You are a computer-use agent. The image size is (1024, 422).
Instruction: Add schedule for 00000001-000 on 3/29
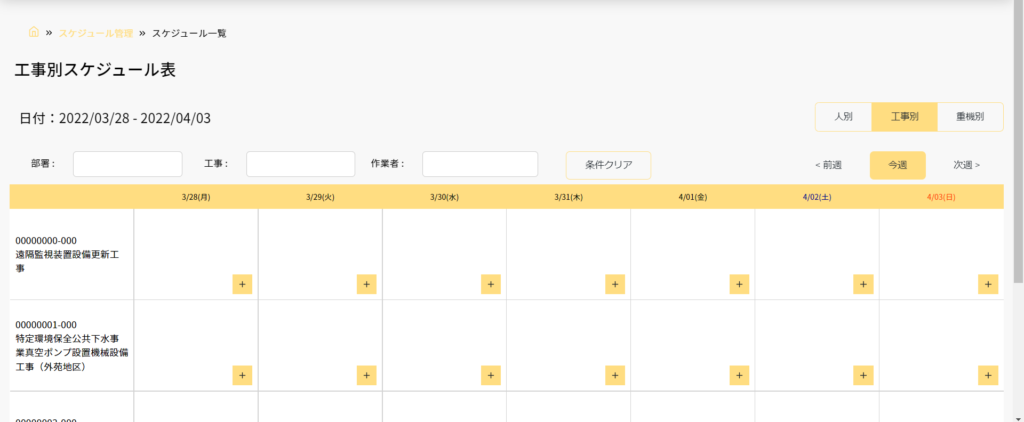(x=366, y=375)
